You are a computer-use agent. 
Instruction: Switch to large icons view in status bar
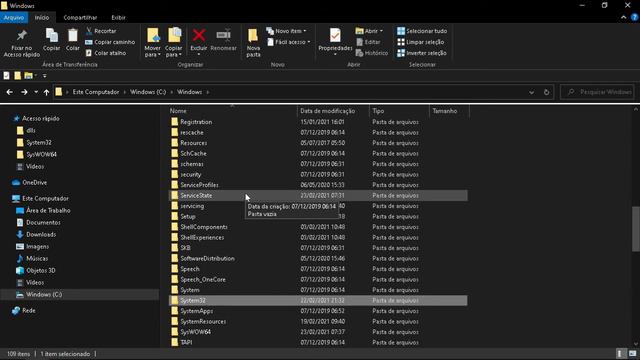633,354
